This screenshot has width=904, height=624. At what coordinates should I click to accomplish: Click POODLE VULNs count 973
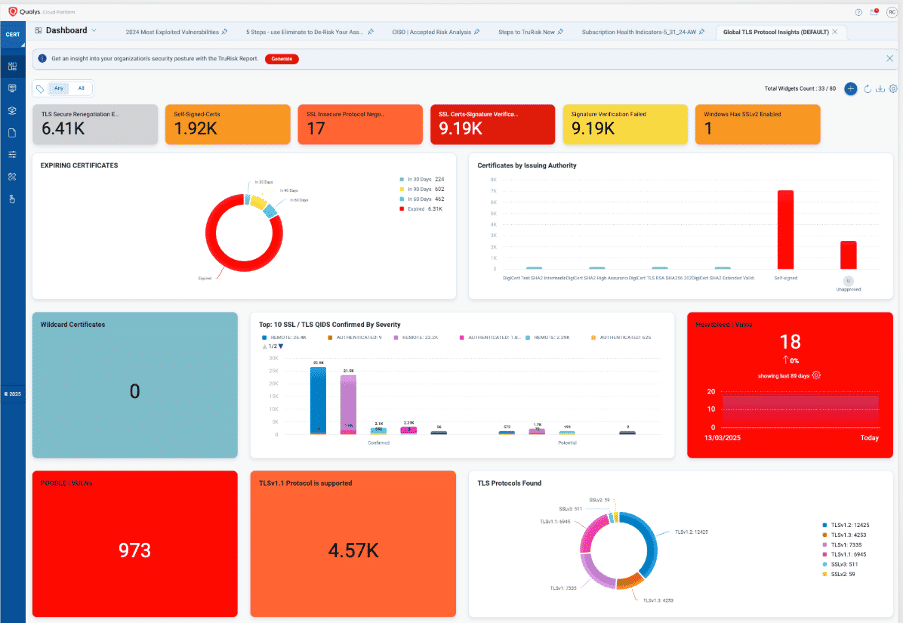click(135, 550)
